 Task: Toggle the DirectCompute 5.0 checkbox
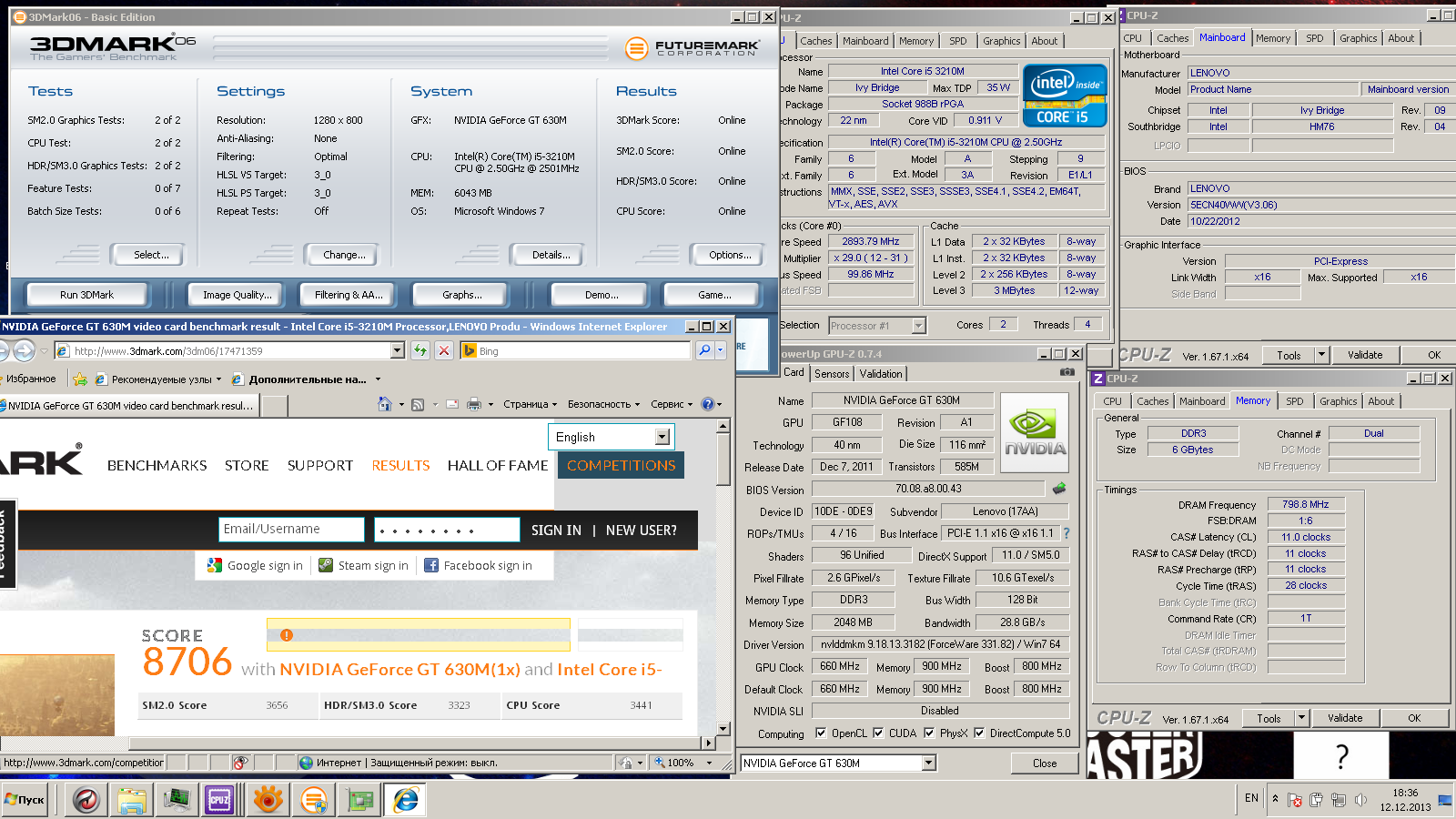[x=979, y=733]
